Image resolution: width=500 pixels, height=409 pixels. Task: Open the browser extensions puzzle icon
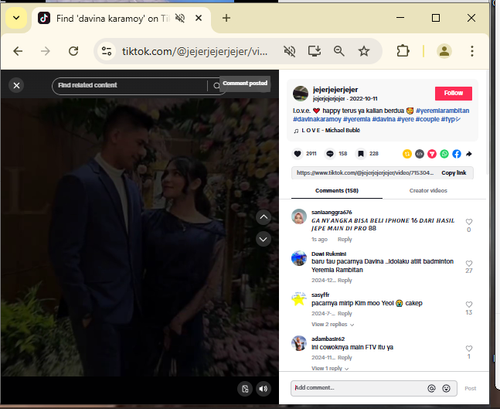coord(403,51)
